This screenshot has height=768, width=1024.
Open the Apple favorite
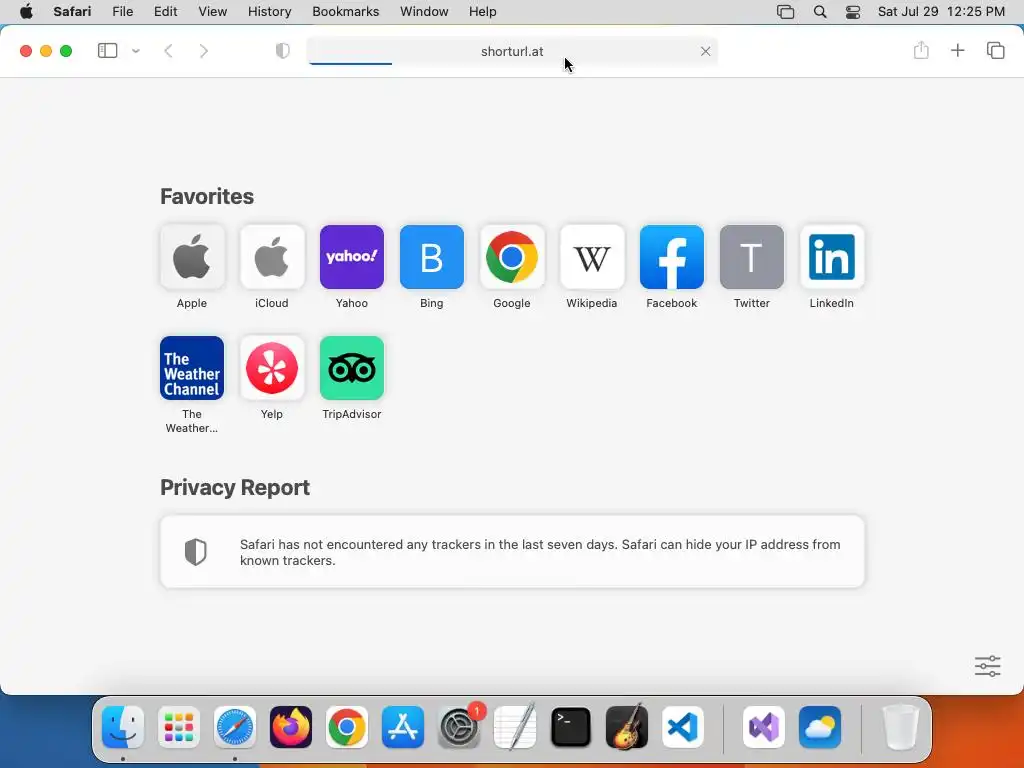pos(192,257)
